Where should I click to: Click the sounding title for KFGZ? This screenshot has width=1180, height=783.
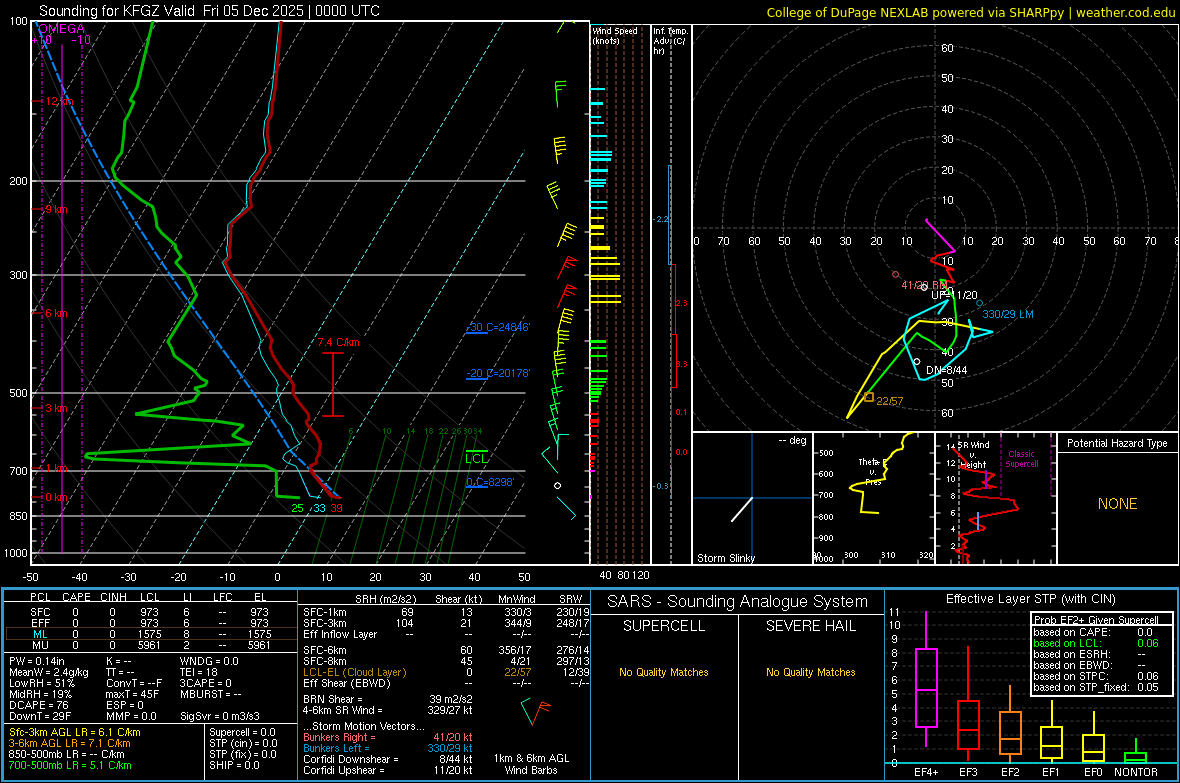tap(209, 11)
